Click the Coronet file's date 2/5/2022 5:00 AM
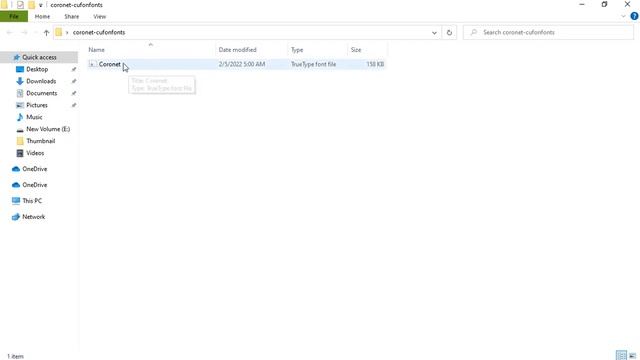The width and height of the screenshot is (640, 360). [x=242, y=64]
